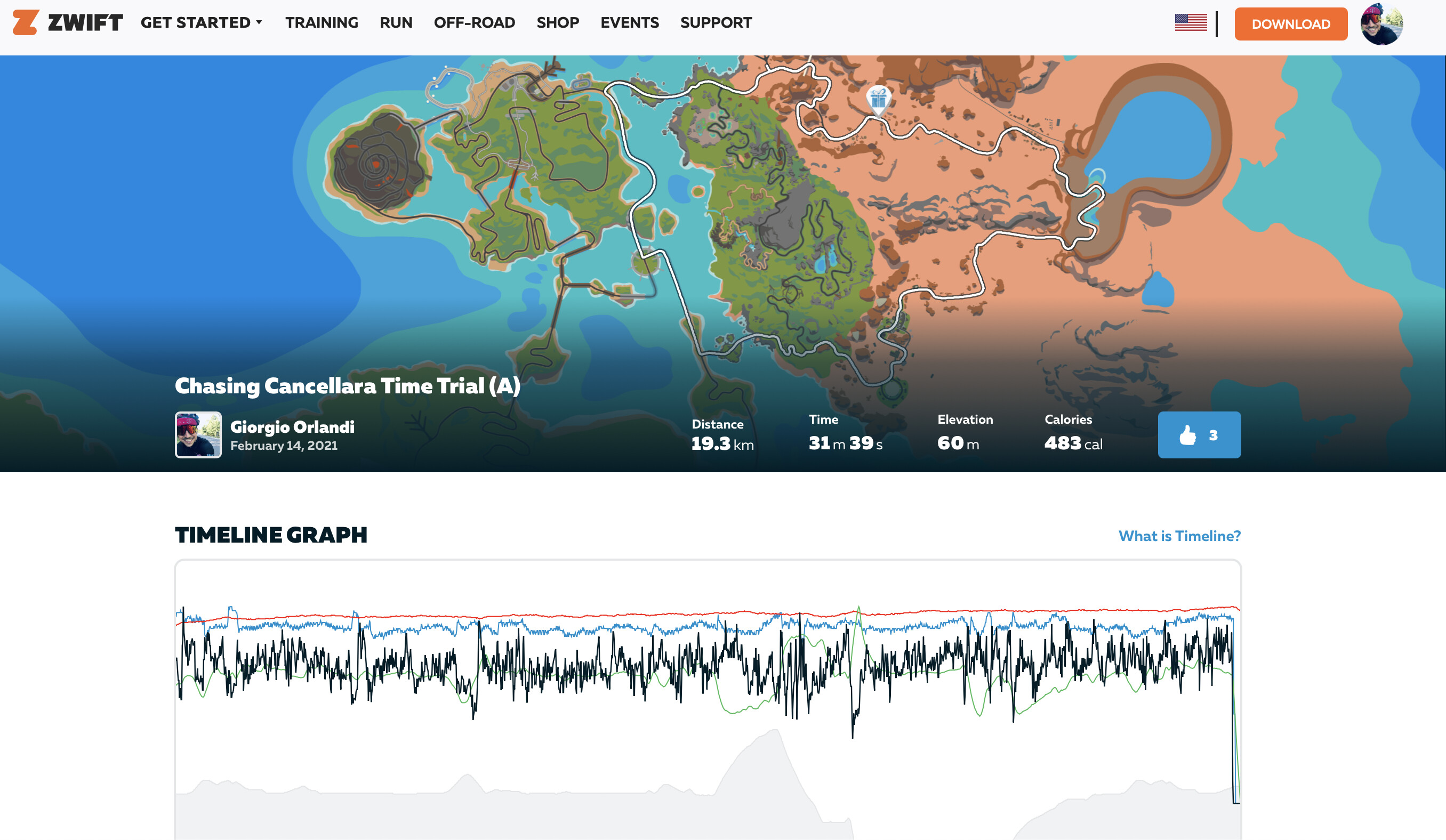Image resolution: width=1446 pixels, height=840 pixels.
Task: Expand the Get Started dropdown menu
Action: coord(202,22)
